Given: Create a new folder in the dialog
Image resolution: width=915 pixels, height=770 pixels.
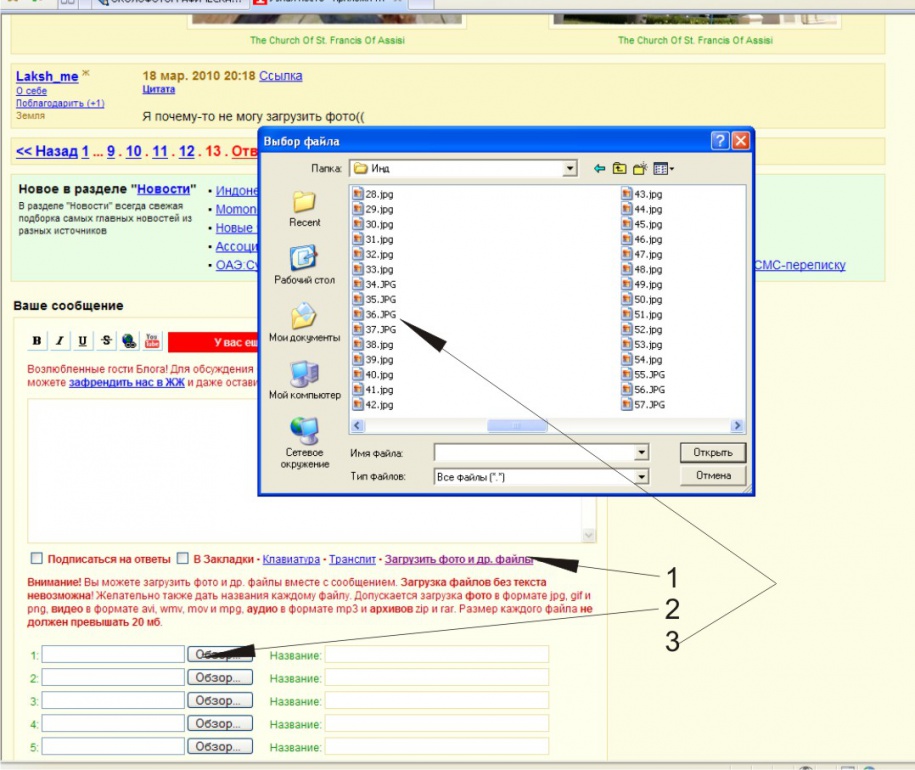Looking at the screenshot, I should [x=640, y=168].
